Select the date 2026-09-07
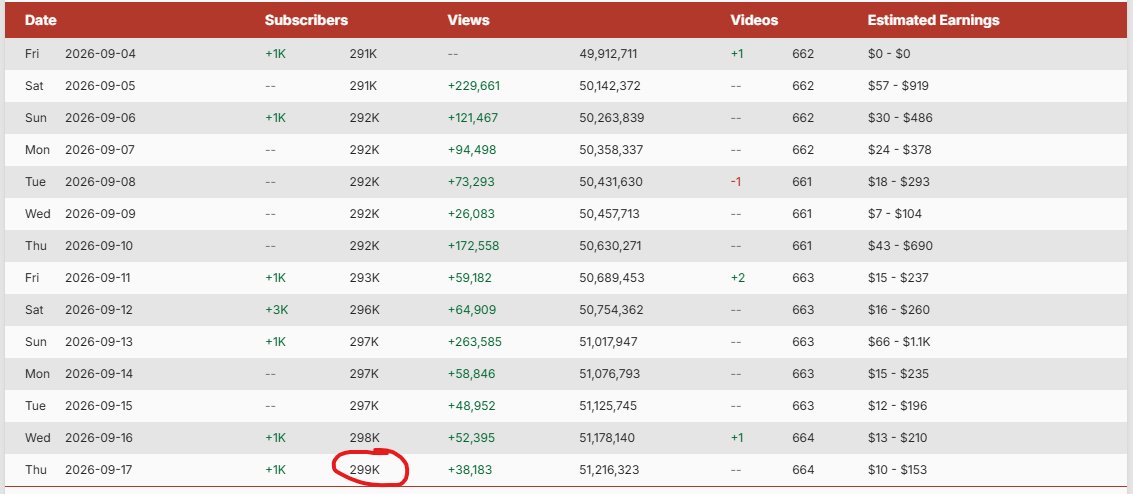The height and width of the screenshot is (494, 1133). [100, 150]
